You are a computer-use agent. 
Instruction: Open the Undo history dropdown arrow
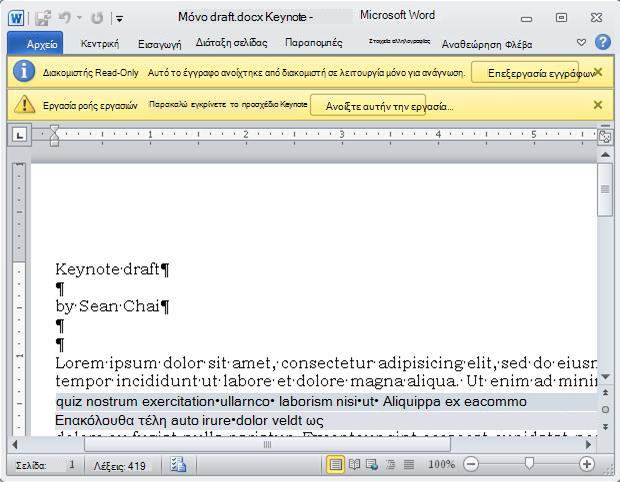pyautogui.click(x=79, y=18)
